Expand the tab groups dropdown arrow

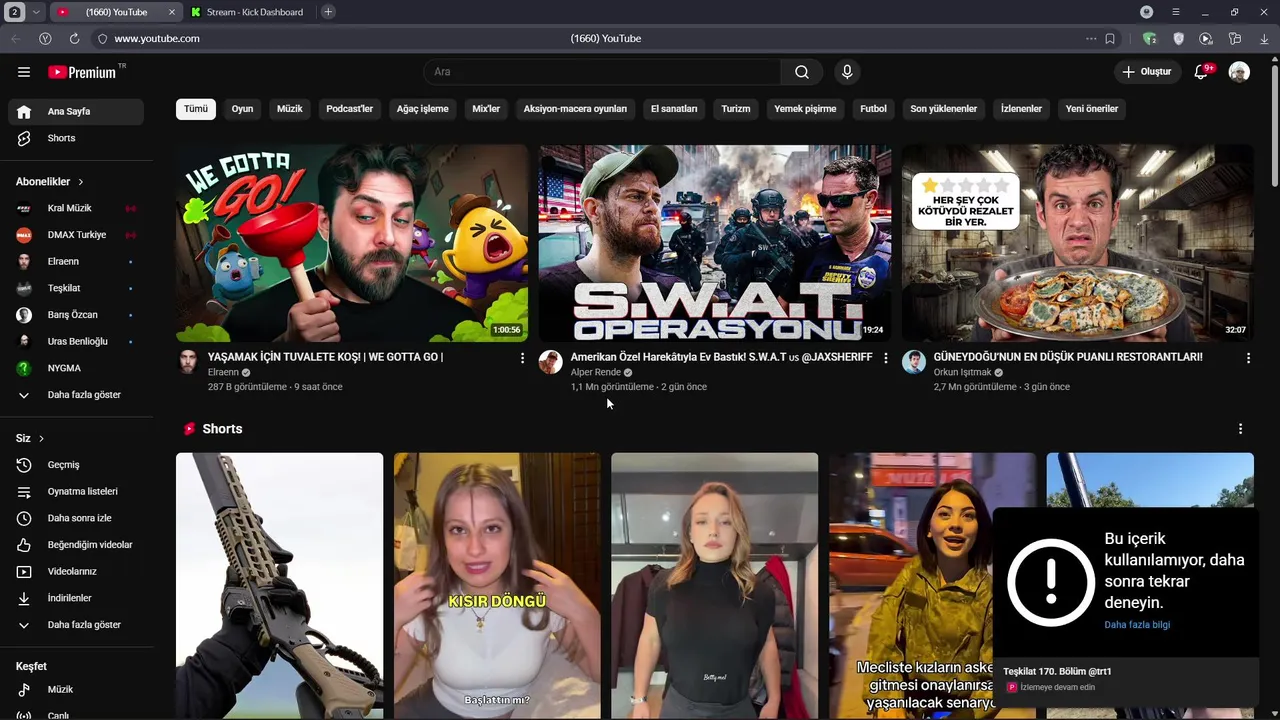click(x=36, y=12)
